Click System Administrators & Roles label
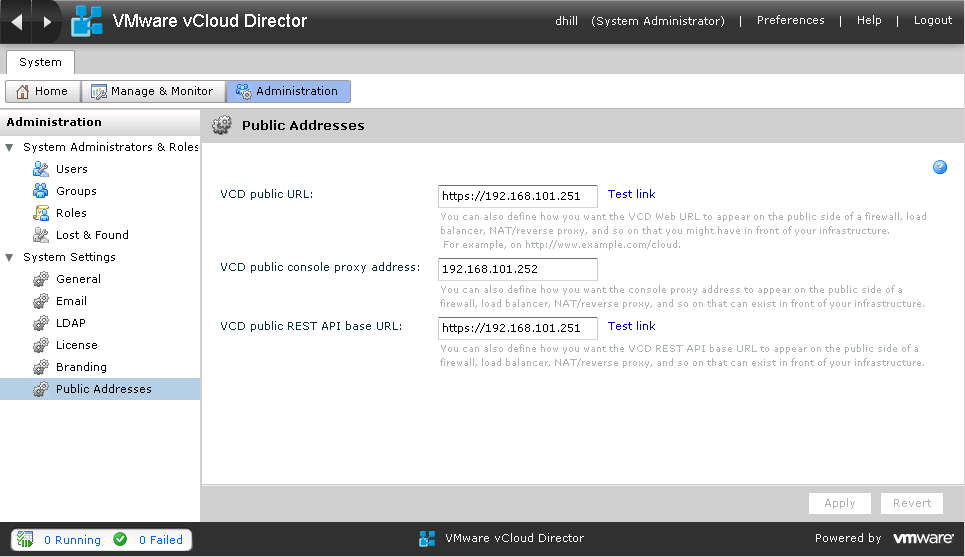The width and height of the screenshot is (965, 557). point(111,147)
